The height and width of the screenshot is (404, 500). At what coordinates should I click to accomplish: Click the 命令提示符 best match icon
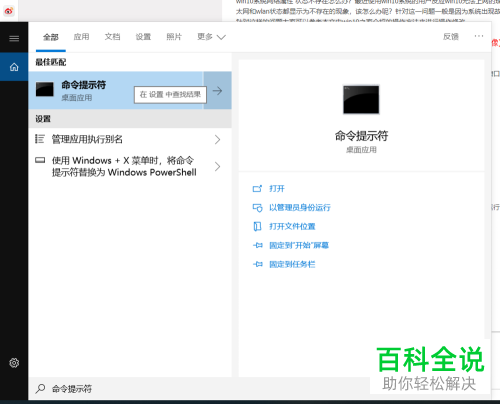click(x=45, y=90)
